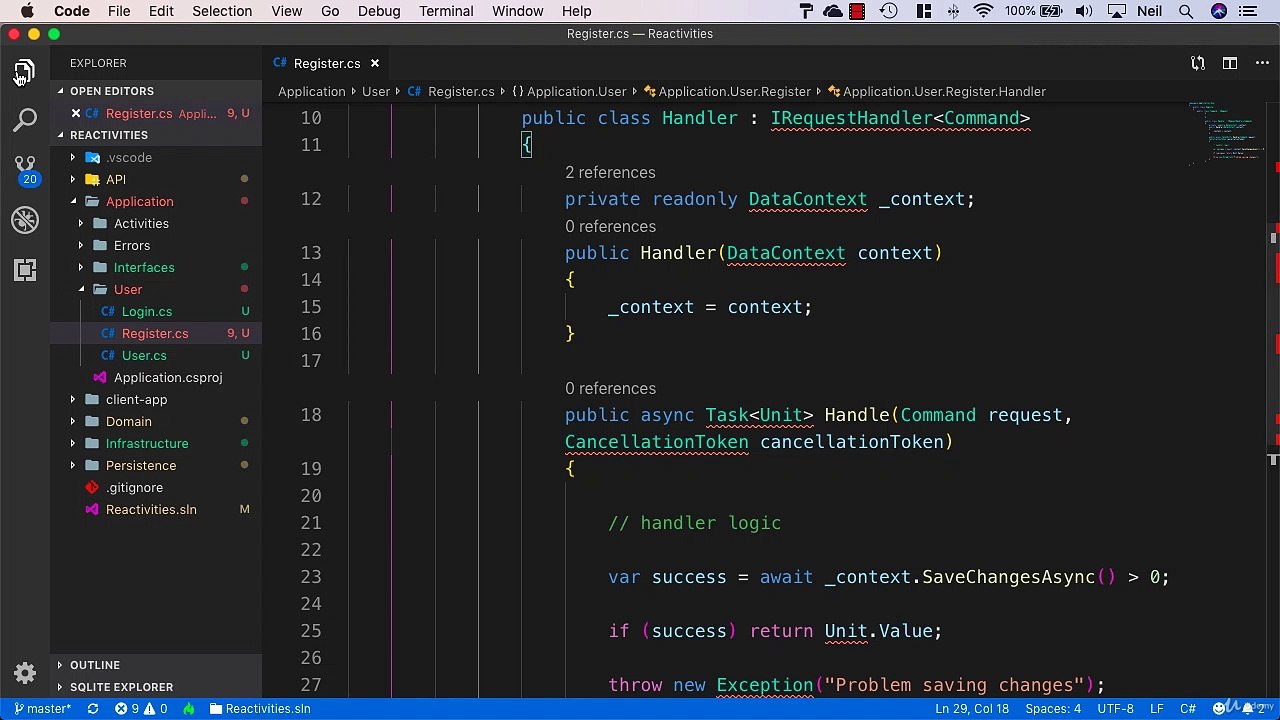Click the Ln 29, Col 18 cursor position
1280x720 pixels.
coord(972,708)
